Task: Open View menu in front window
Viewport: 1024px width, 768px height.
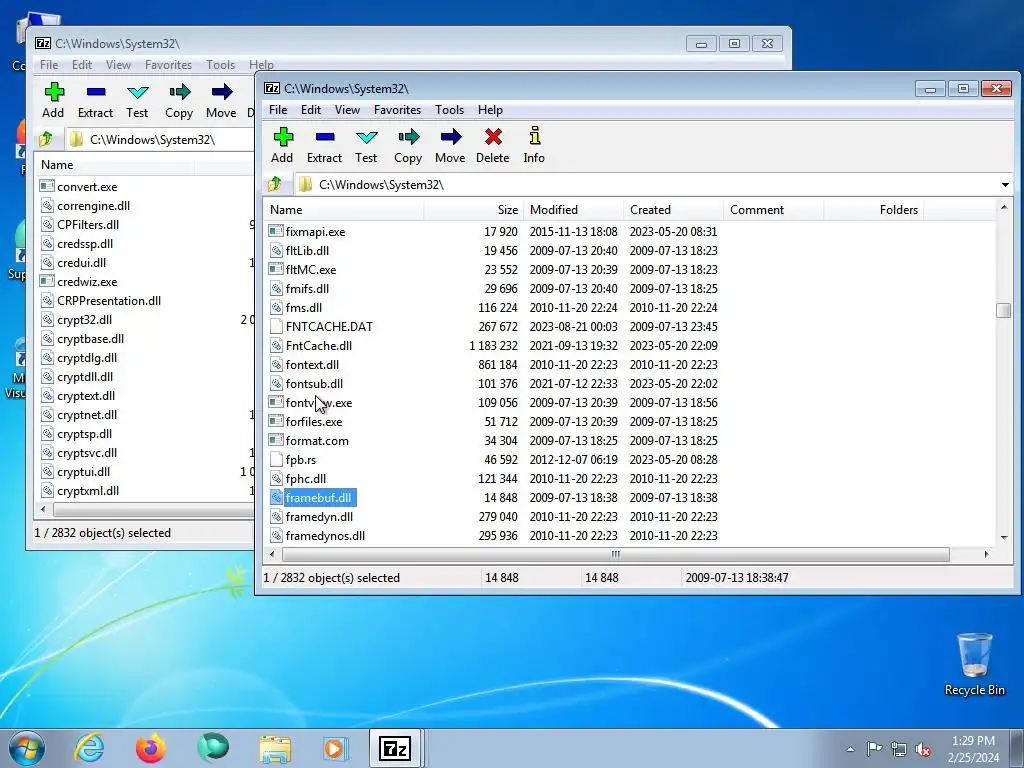Action: 347,110
